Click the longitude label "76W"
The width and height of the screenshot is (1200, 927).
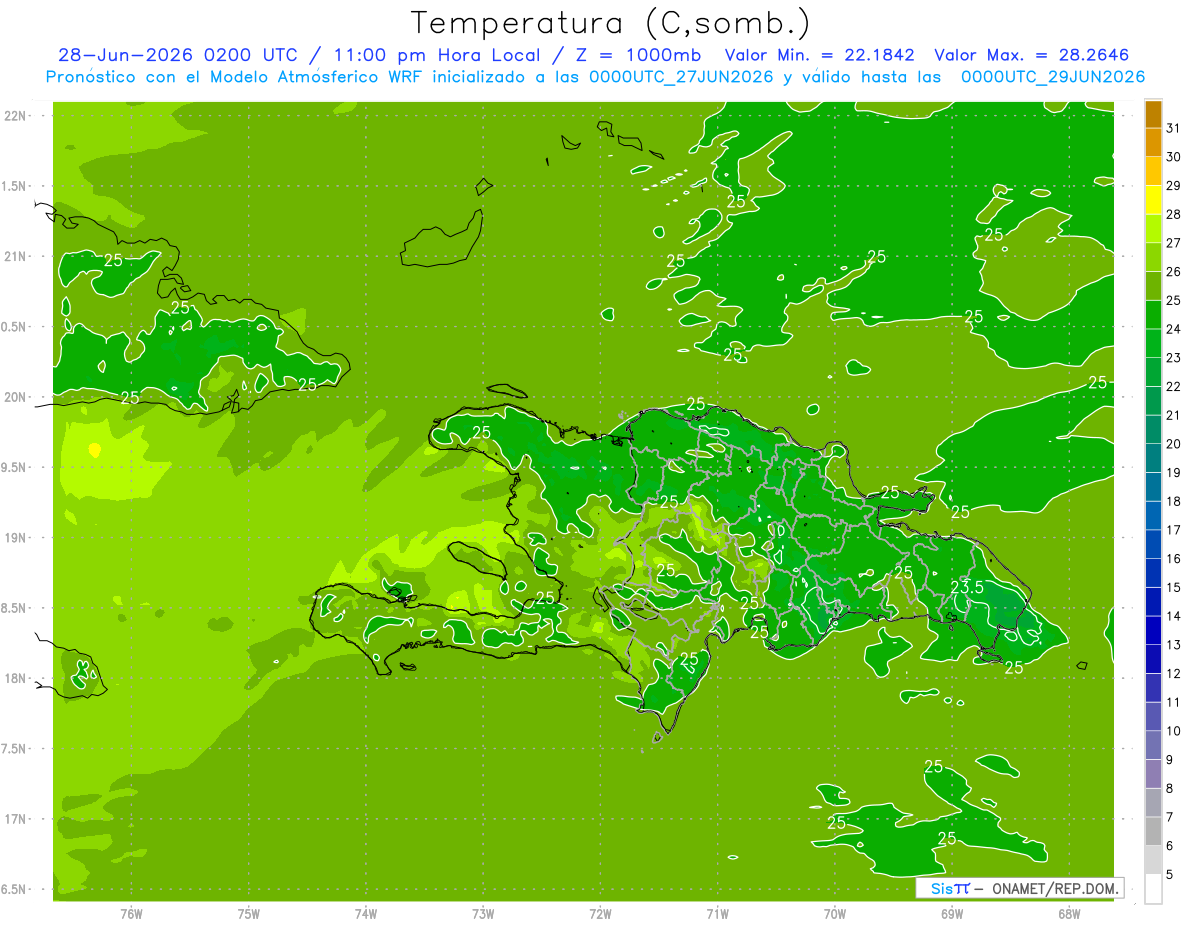tap(131, 913)
